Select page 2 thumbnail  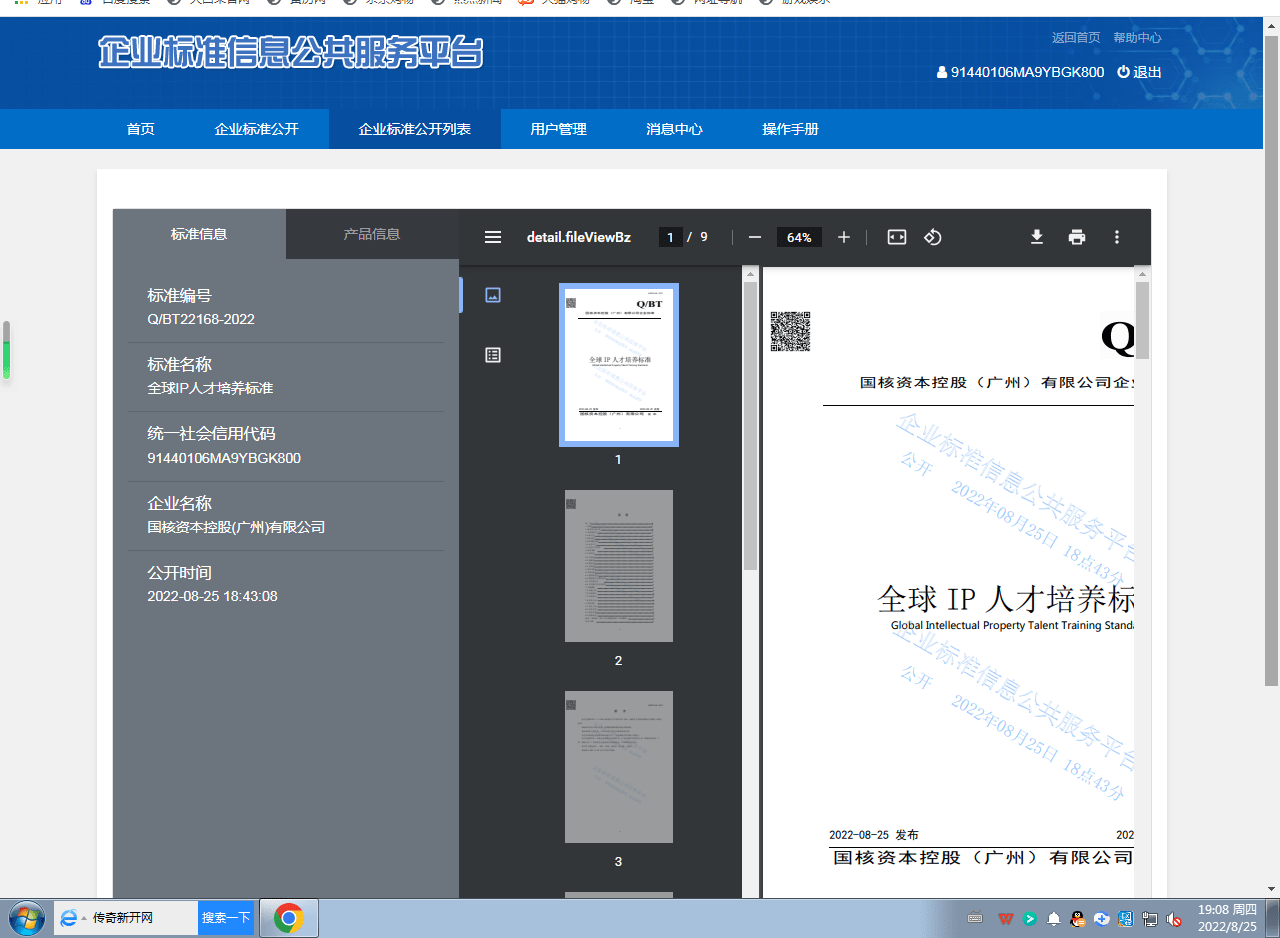619,566
